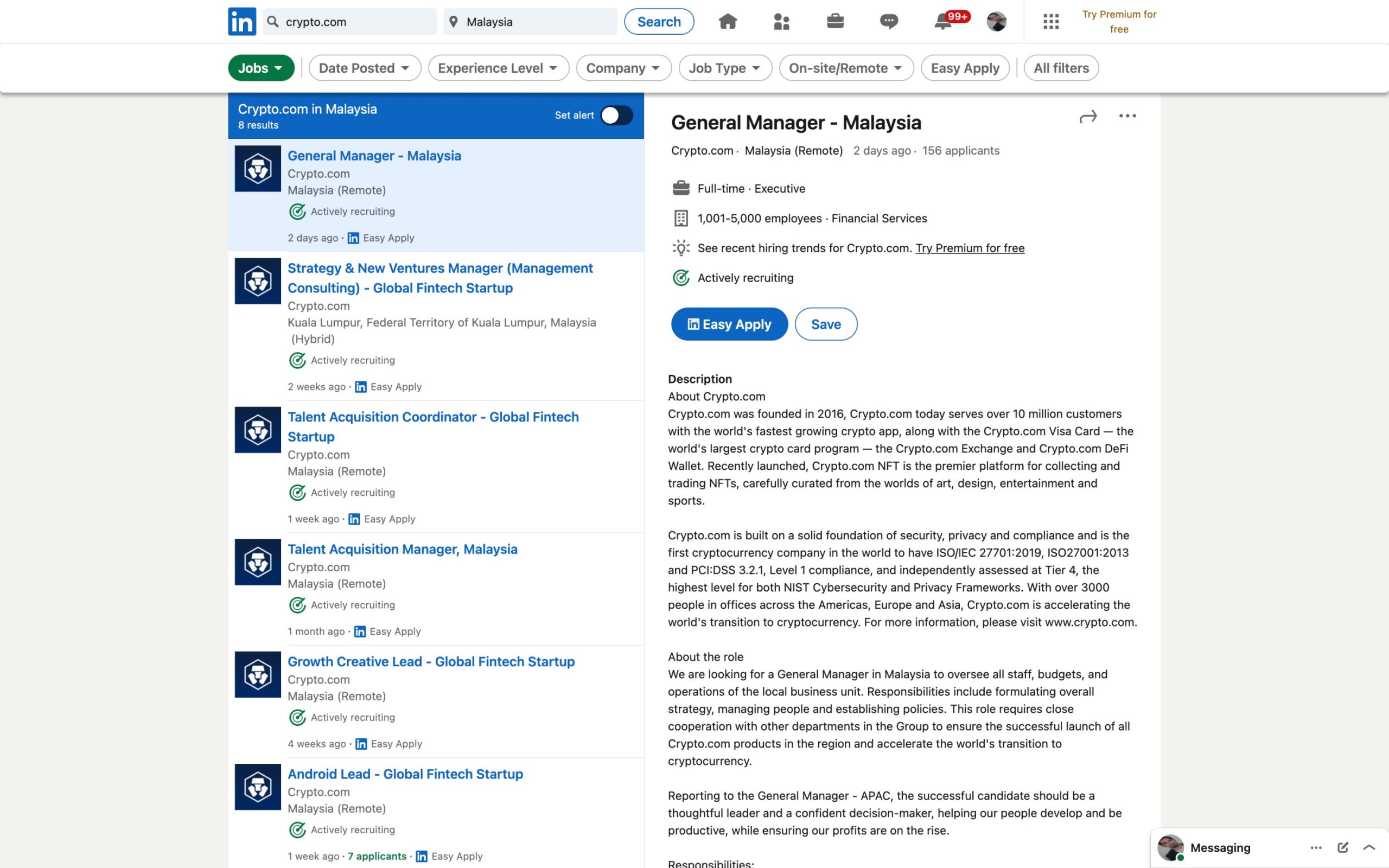Enable the Easy Apply filter

965,68
